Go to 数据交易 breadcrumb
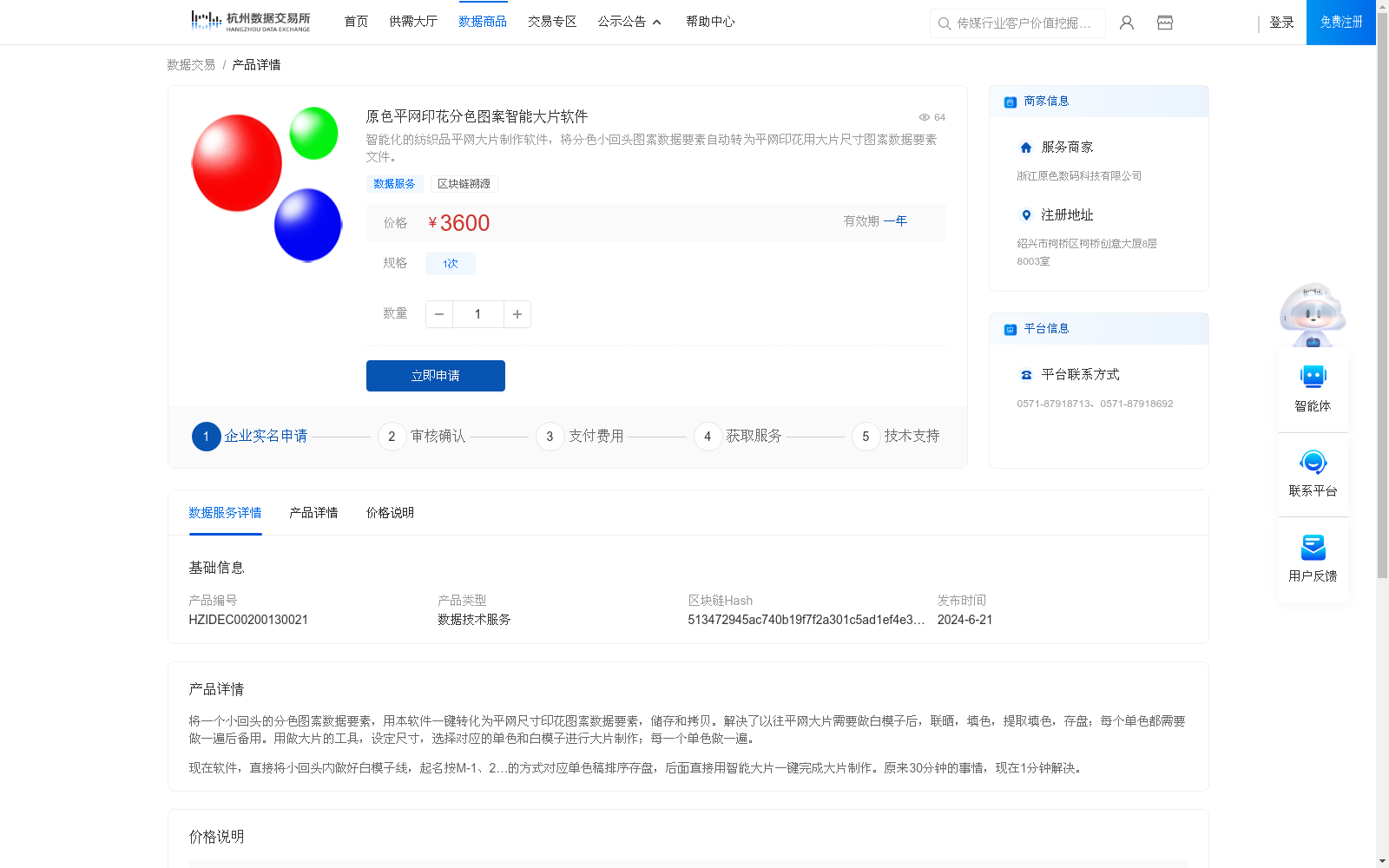The width and height of the screenshot is (1389, 868). pos(191,65)
